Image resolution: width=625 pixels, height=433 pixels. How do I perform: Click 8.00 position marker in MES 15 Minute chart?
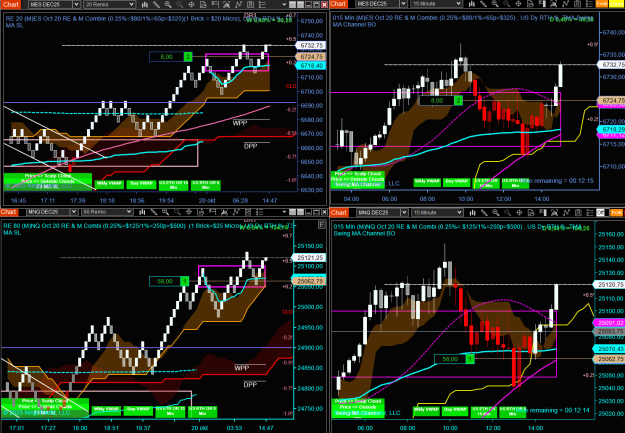point(441,100)
